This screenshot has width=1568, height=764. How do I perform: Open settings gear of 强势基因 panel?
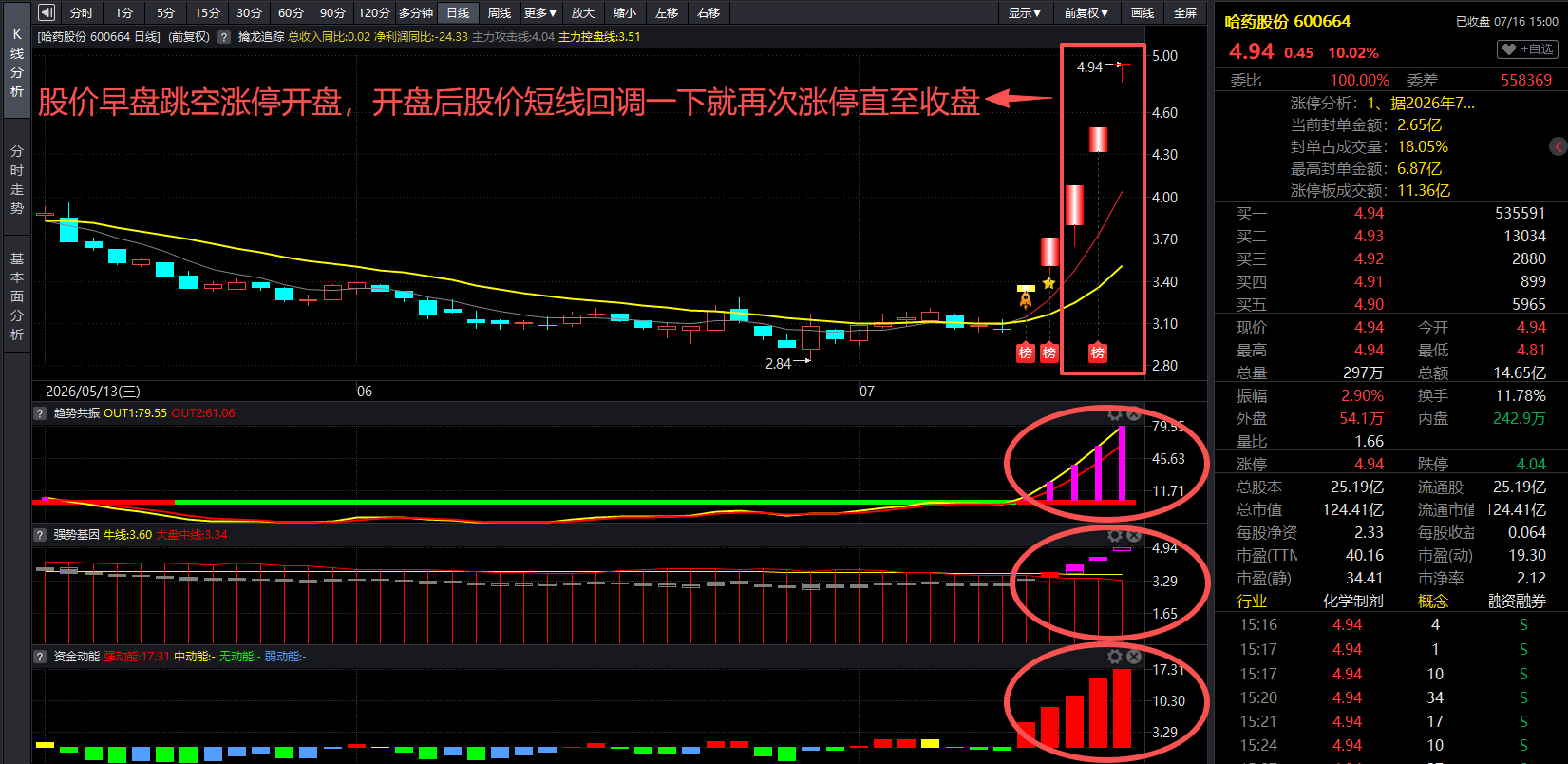(1115, 536)
